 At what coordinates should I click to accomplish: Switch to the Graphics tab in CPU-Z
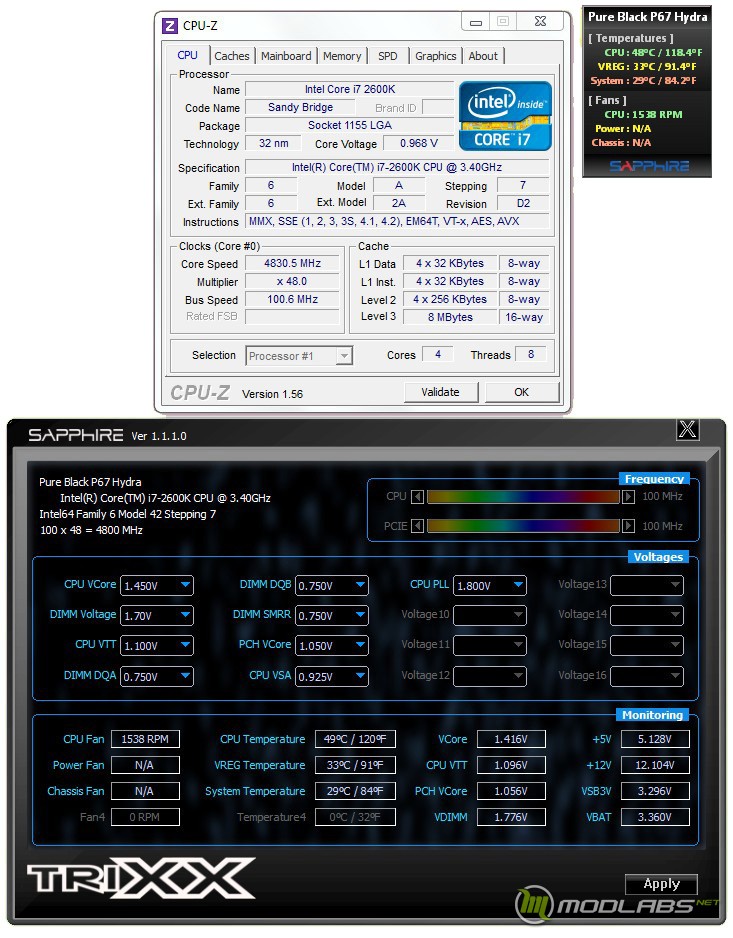pyautogui.click(x=436, y=56)
